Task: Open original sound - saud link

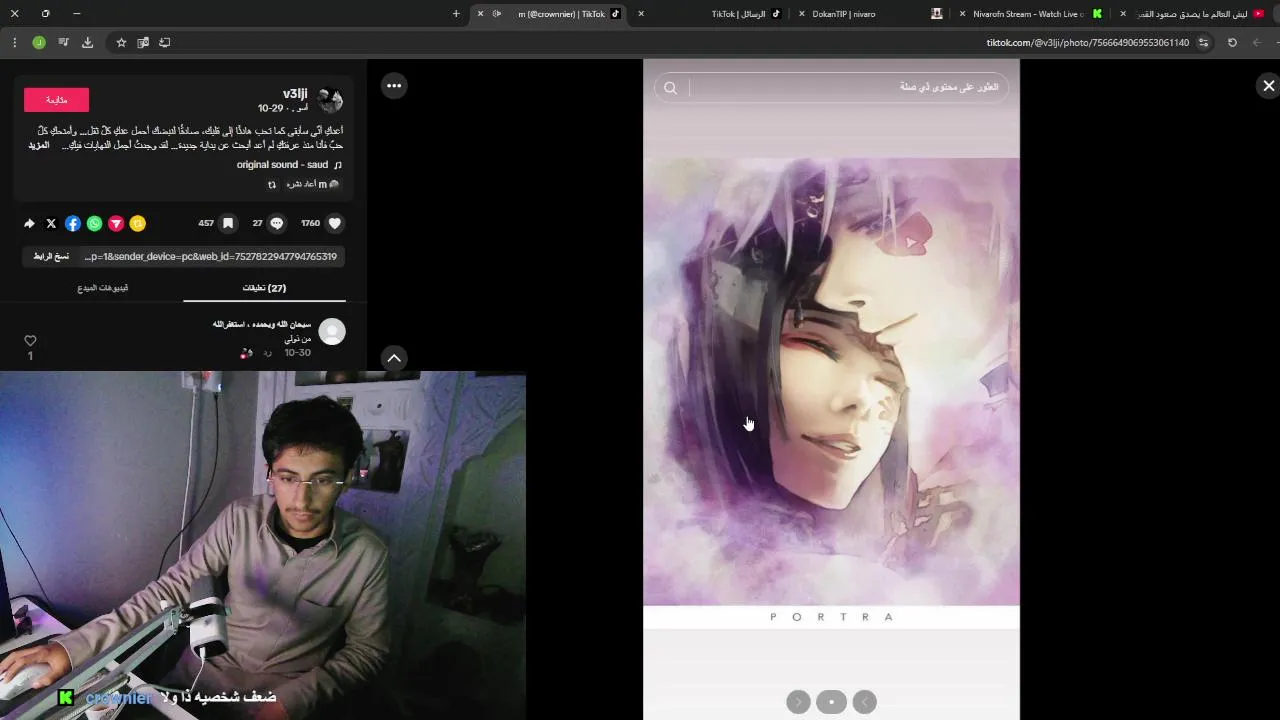Action: point(282,165)
